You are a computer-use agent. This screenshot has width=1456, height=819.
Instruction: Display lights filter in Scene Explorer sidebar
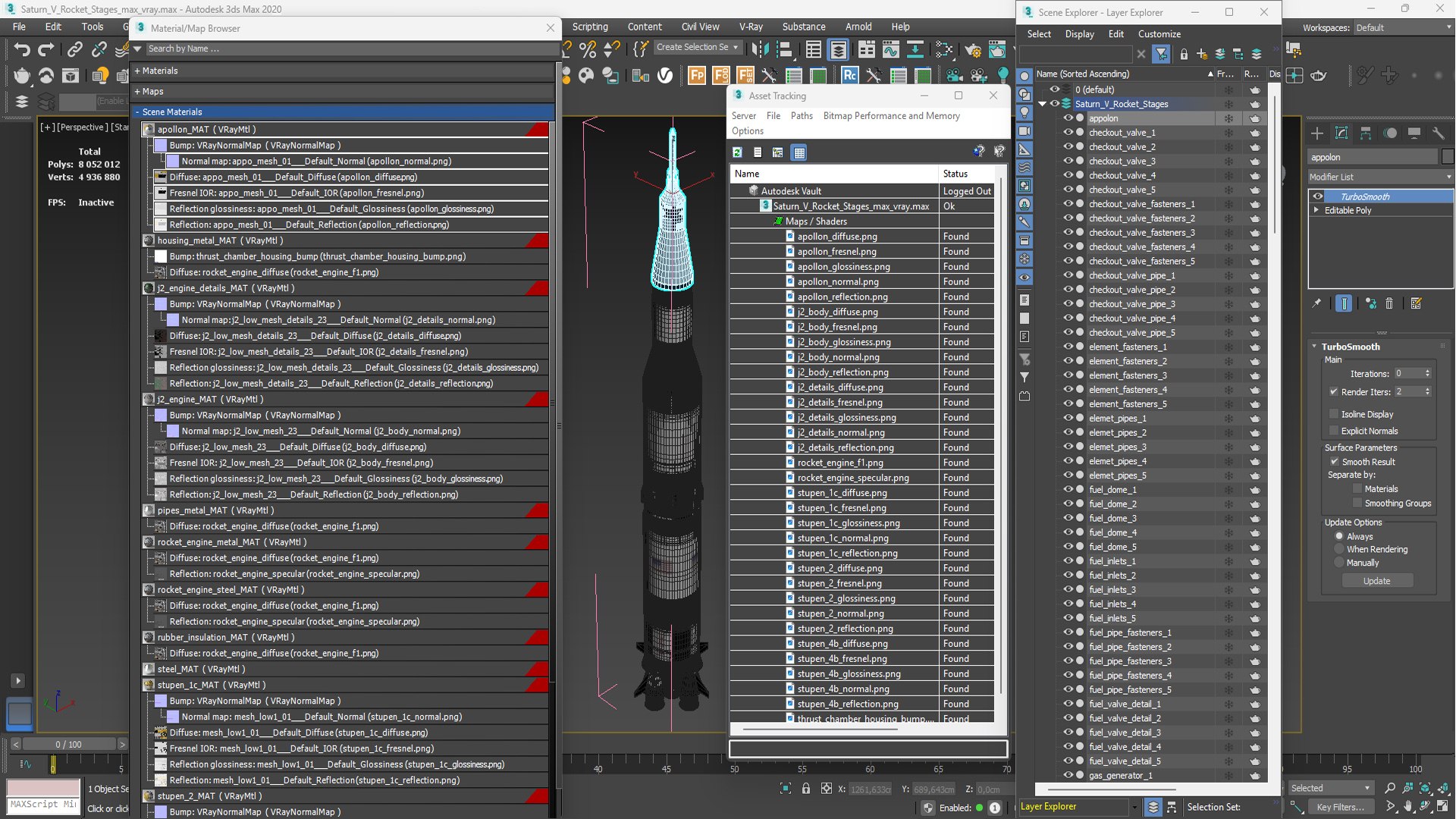click(x=1025, y=112)
